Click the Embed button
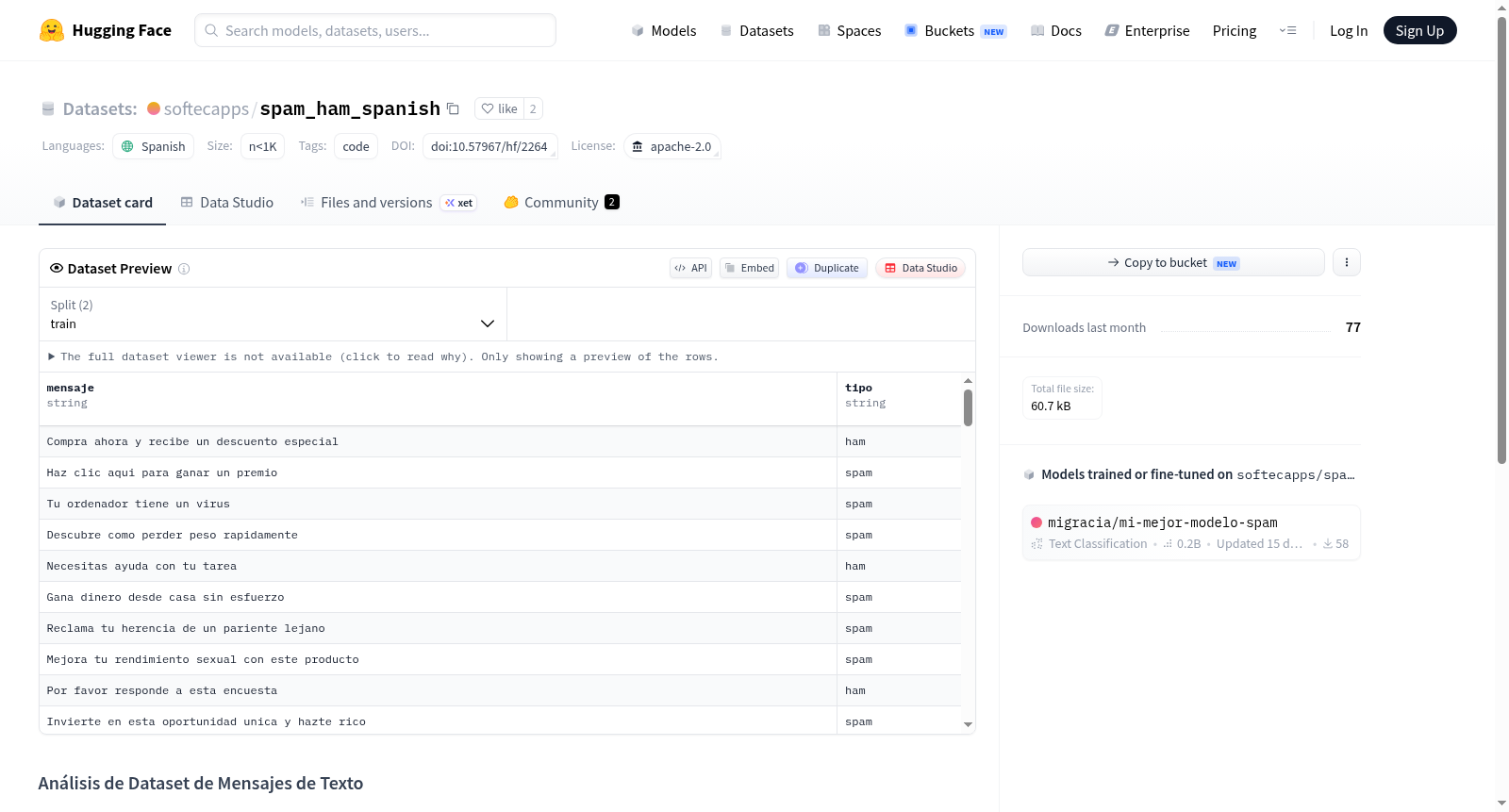The image size is (1509, 812). [x=750, y=268]
